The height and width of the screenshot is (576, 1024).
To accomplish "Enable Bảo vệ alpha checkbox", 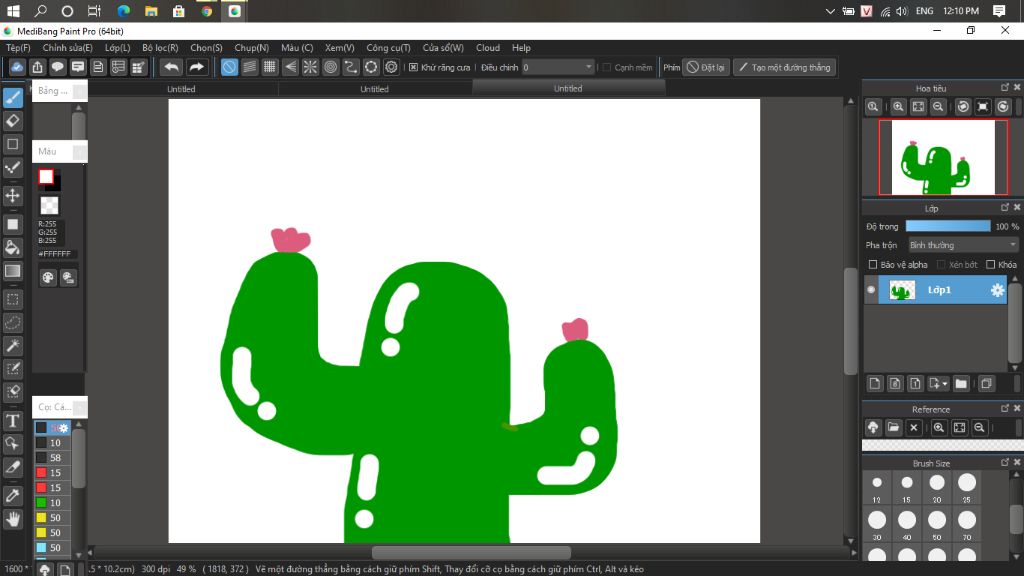I will pyautogui.click(x=872, y=264).
